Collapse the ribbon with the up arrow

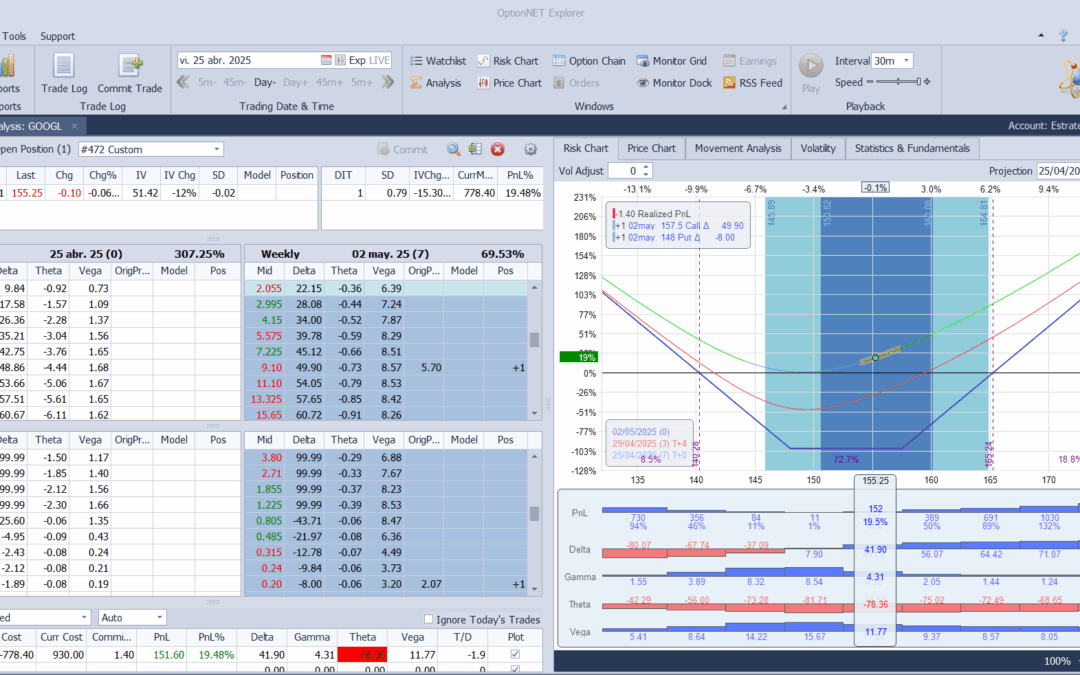click(1041, 36)
